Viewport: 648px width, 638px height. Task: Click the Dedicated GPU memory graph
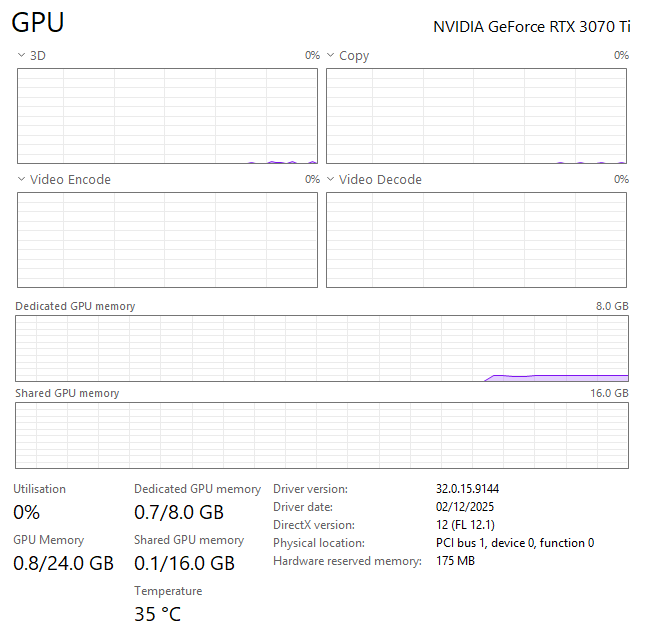[321, 348]
